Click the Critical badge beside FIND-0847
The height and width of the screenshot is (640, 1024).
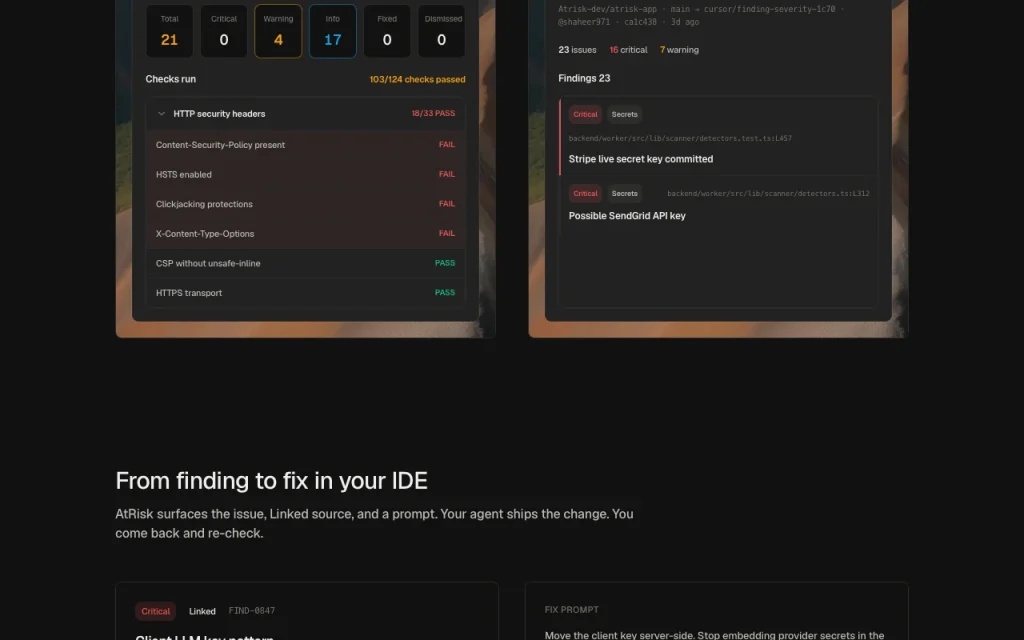[x=155, y=611]
